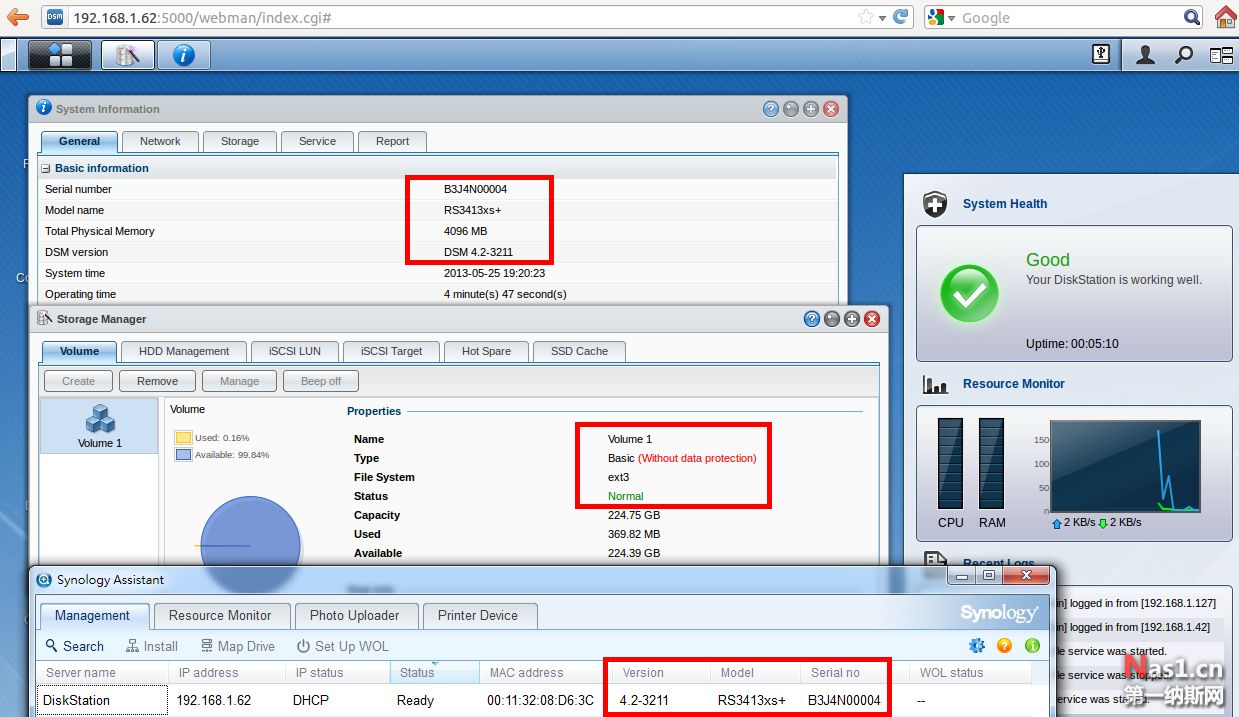
Task: Open System Information from the DSM taskbar
Action: tap(183, 55)
